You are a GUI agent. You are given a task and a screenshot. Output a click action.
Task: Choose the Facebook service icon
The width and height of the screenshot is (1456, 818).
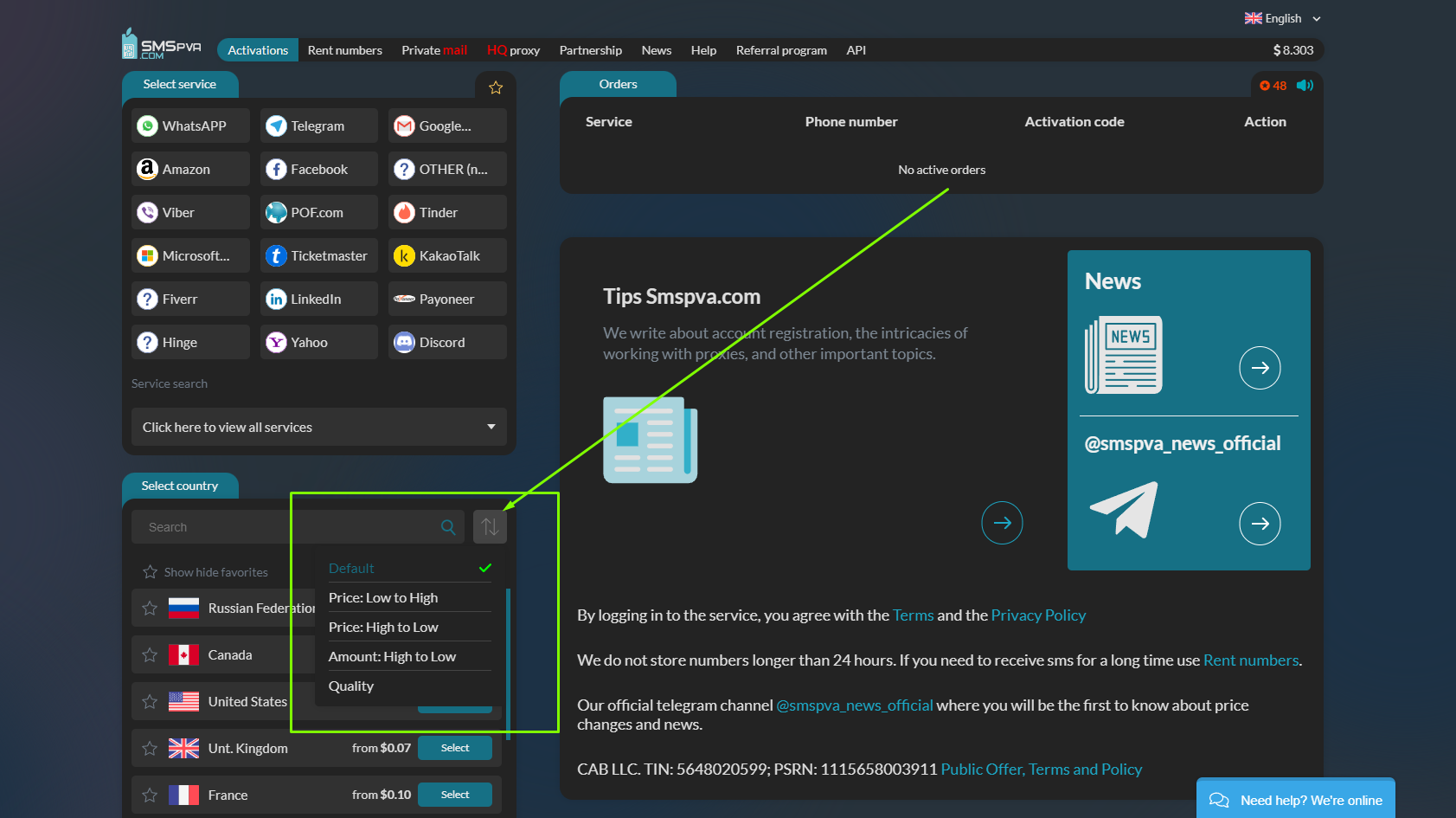point(276,170)
